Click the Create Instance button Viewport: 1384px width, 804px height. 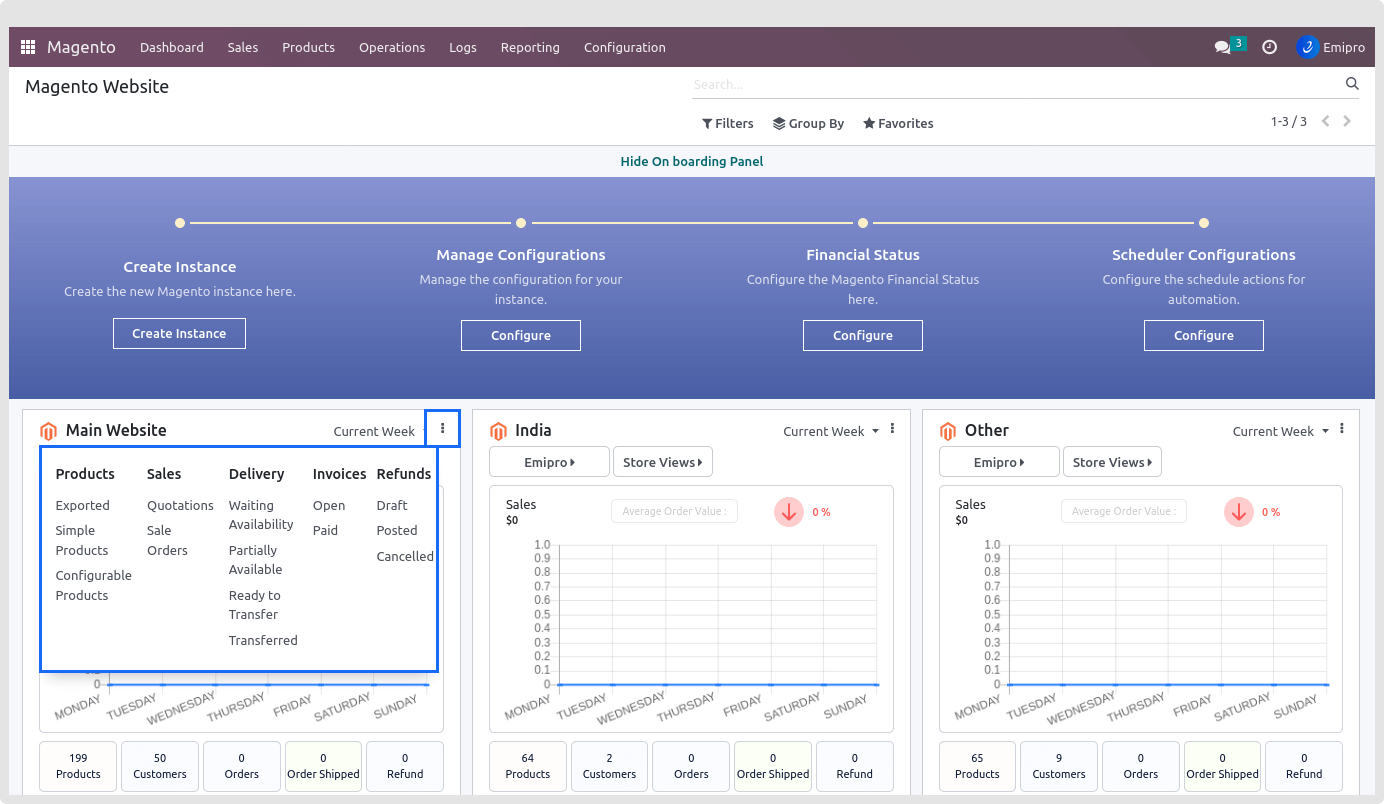pyautogui.click(x=179, y=333)
